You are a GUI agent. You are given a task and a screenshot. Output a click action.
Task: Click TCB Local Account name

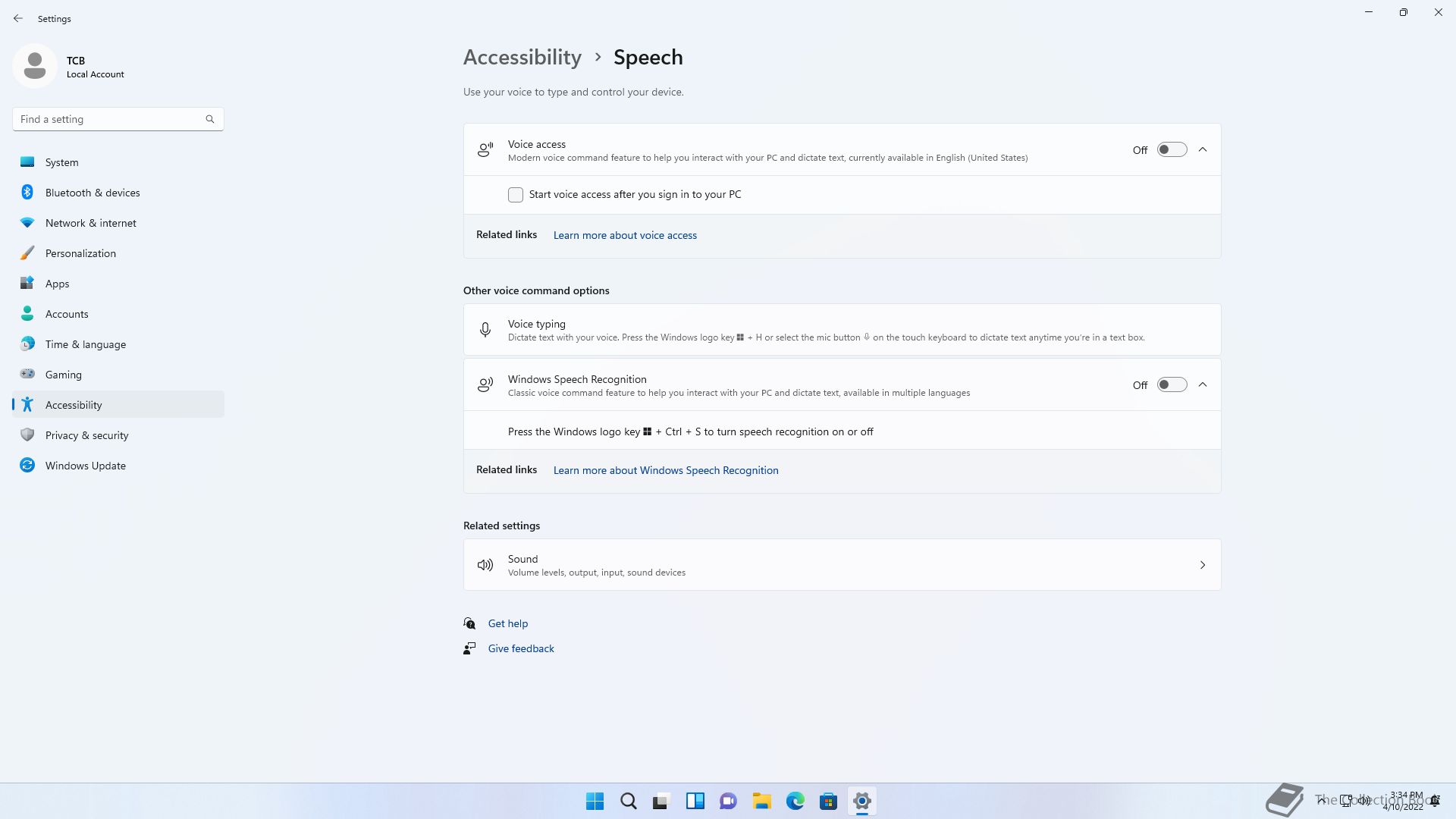tap(96, 67)
